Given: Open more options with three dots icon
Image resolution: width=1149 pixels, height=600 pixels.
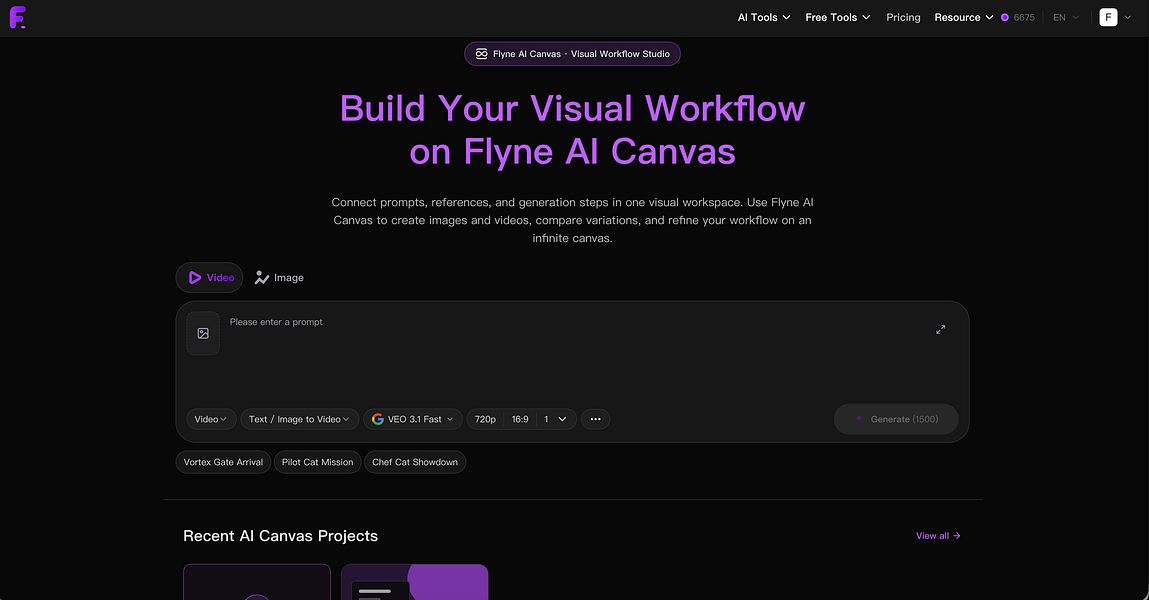Looking at the screenshot, I should click(596, 419).
